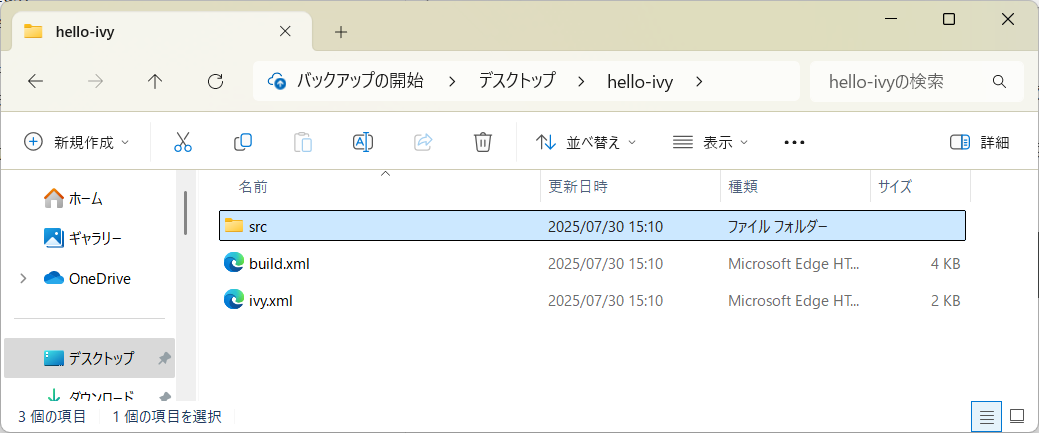Click the Cut scissors icon
Image resolution: width=1039 pixels, height=433 pixels.
183,142
